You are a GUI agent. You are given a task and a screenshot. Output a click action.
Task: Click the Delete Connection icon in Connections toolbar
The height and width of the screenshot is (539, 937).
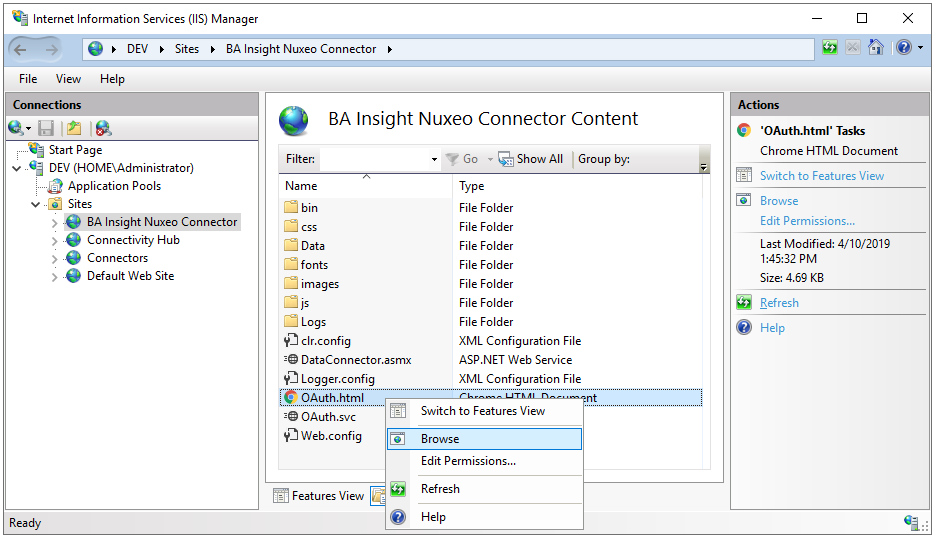(x=102, y=128)
